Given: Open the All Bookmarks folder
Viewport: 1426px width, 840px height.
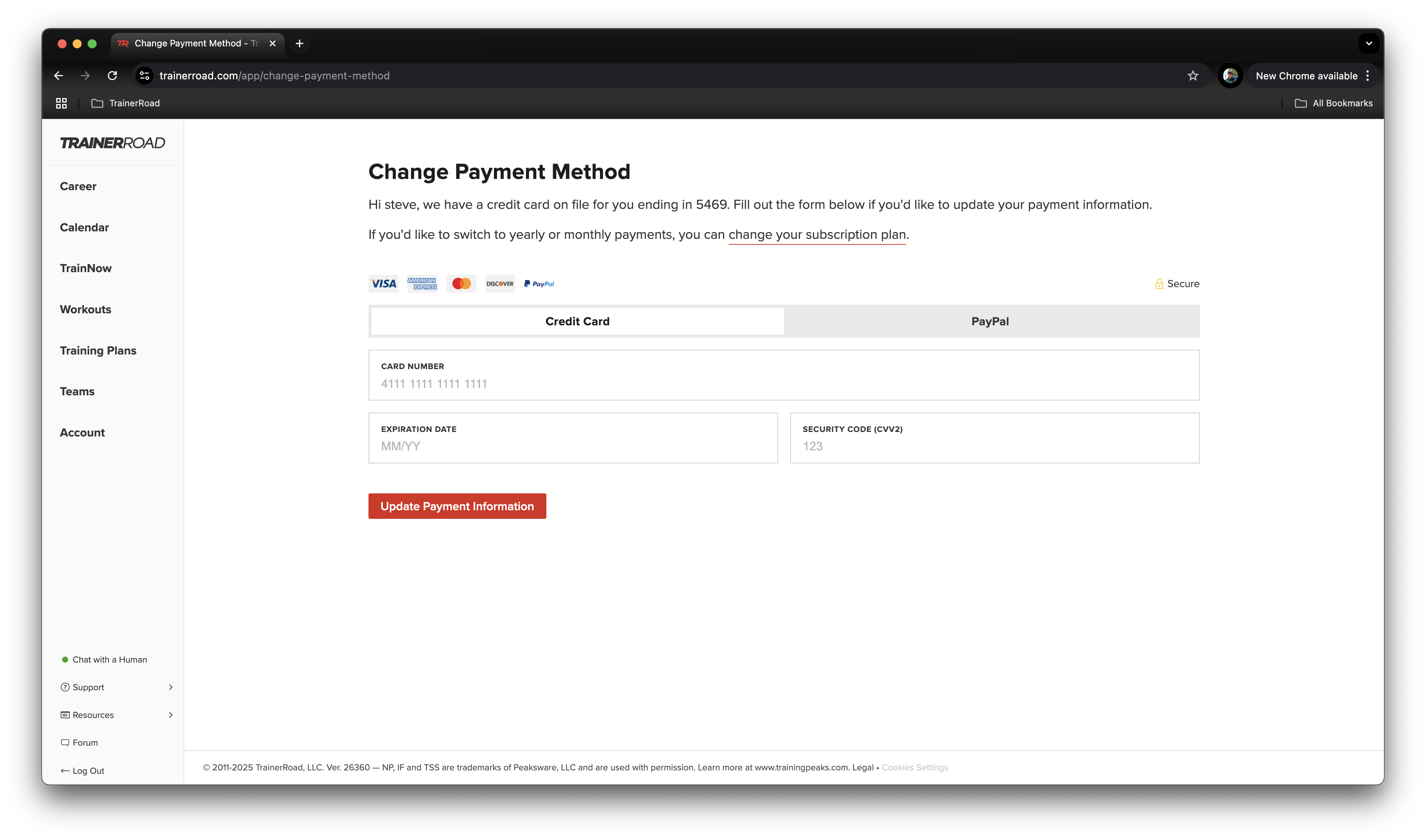Looking at the screenshot, I should click(1334, 103).
